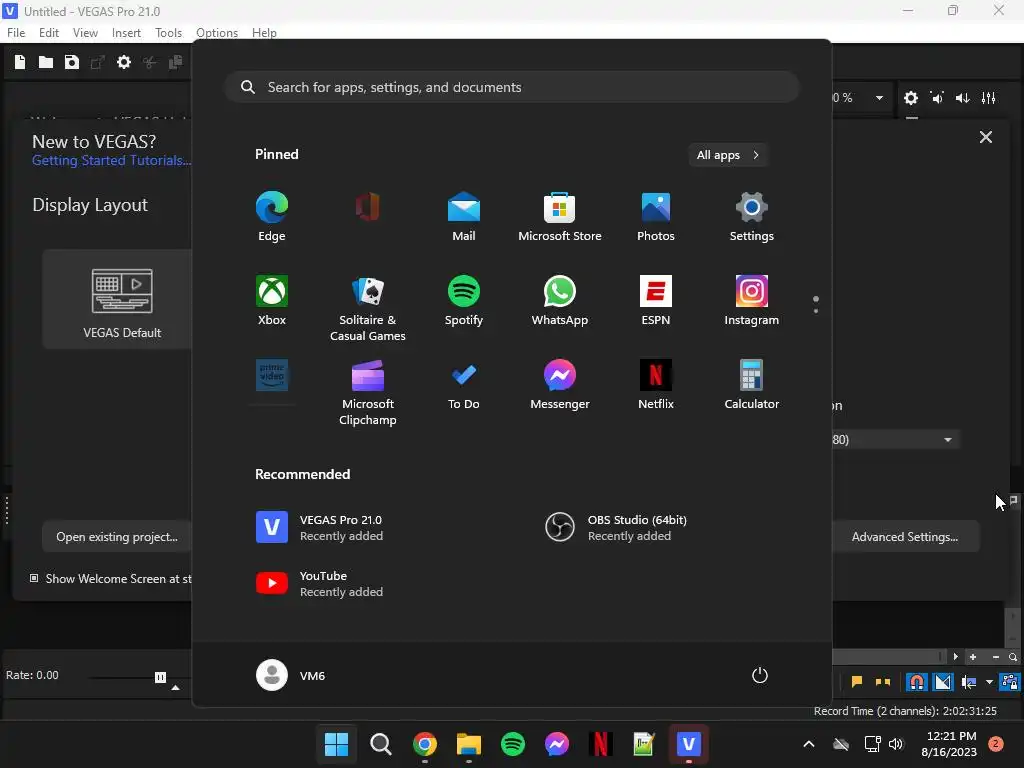1024x768 pixels.
Task: Open project properties gear in VEGAS toolbar
Action: point(123,62)
